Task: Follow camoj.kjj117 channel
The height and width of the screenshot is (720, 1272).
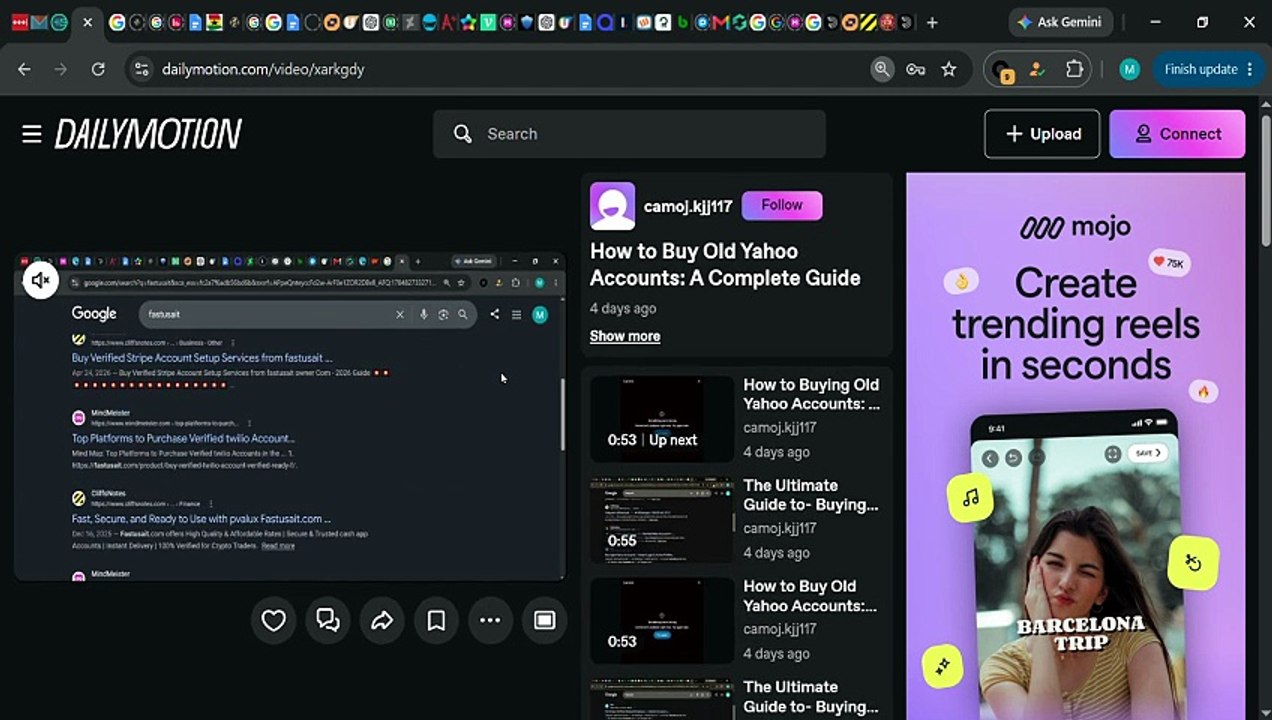Action: (782, 205)
